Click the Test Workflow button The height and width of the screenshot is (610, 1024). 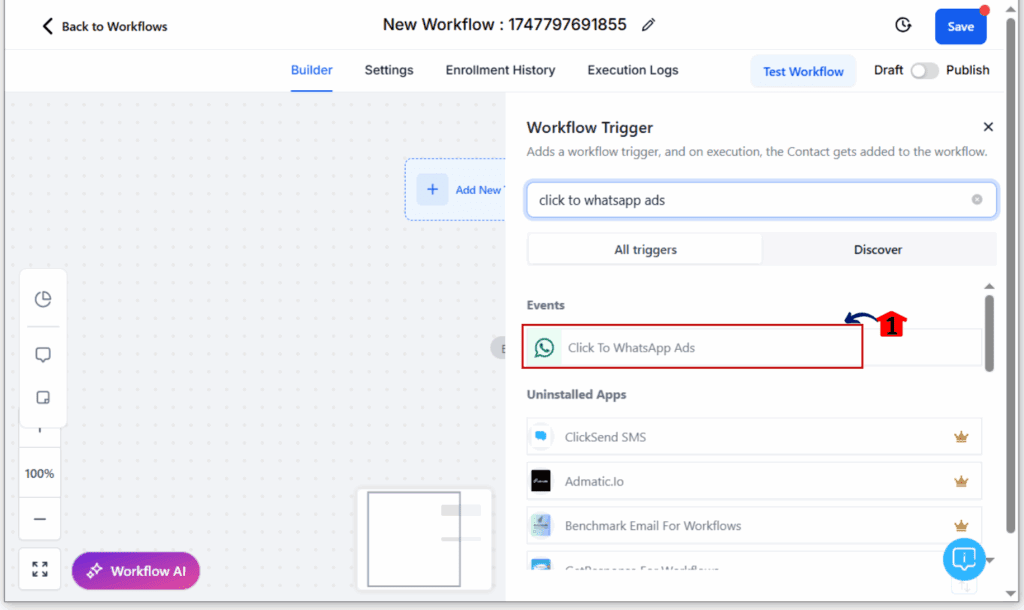coord(803,71)
